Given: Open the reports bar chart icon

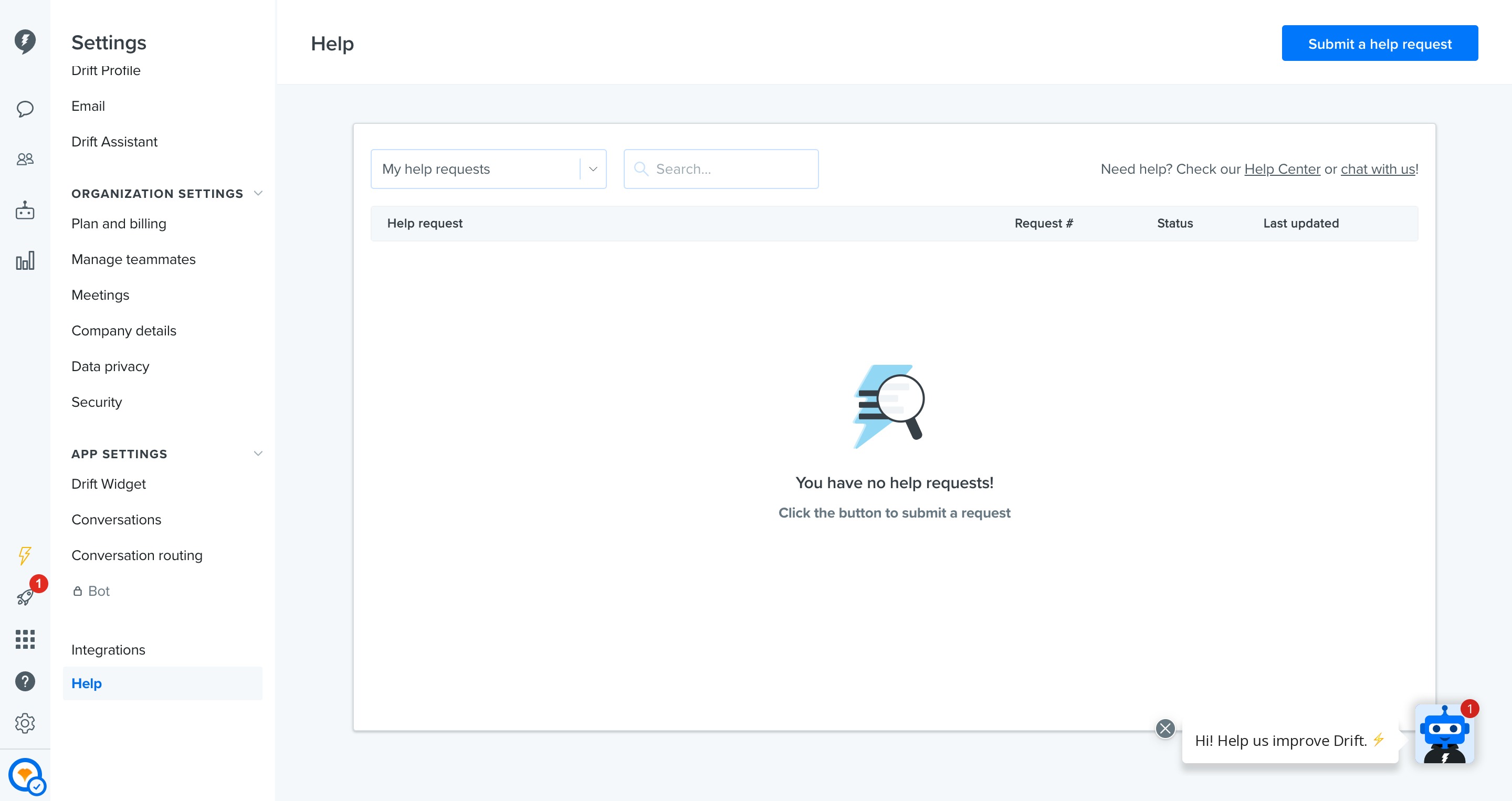Looking at the screenshot, I should point(25,260).
